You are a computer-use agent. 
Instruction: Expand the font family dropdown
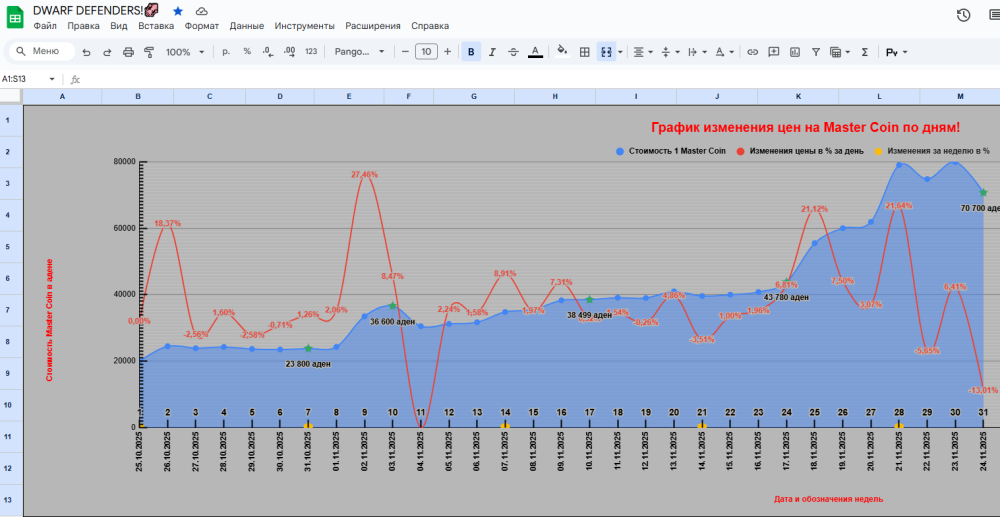pos(357,52)
